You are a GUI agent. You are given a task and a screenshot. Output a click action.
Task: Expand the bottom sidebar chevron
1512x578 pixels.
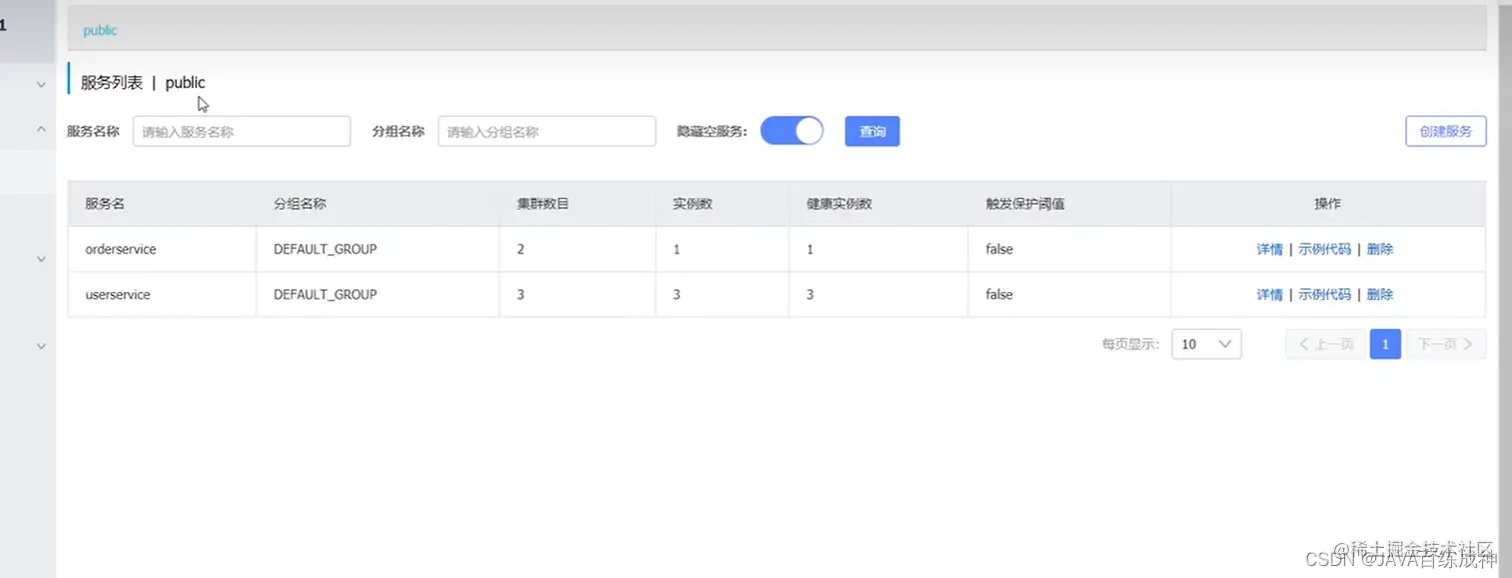point(41,345)
